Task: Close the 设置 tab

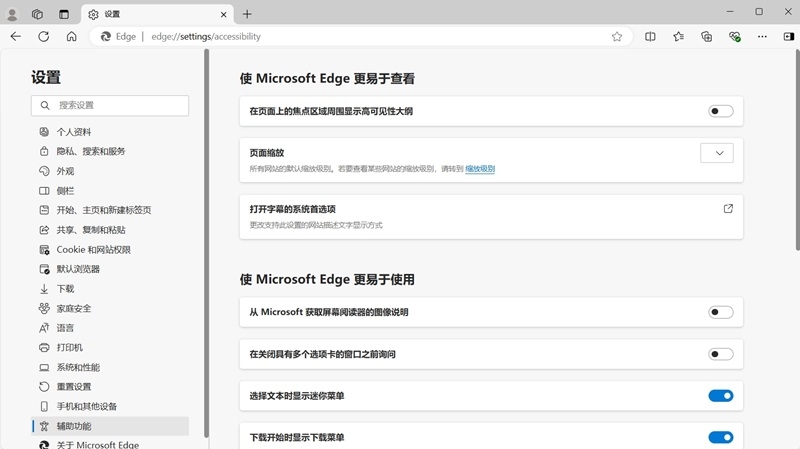Action: 223,15
